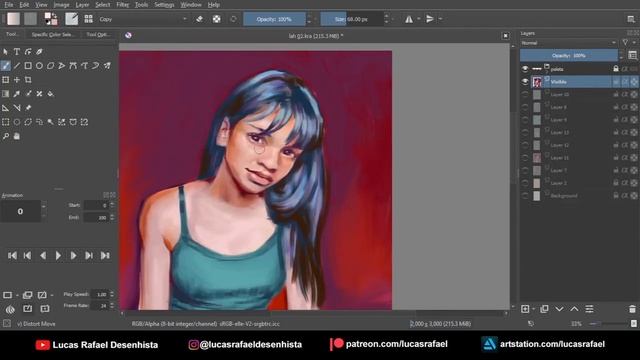This screenshot has height=360, width=640.
Task: Open the File menu
Action: click(9, 5)
